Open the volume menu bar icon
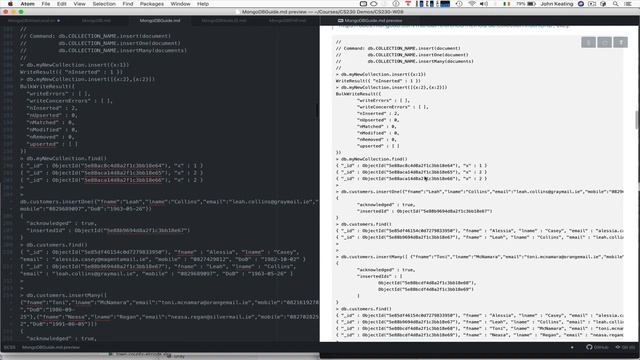 [x=484, y=4]
